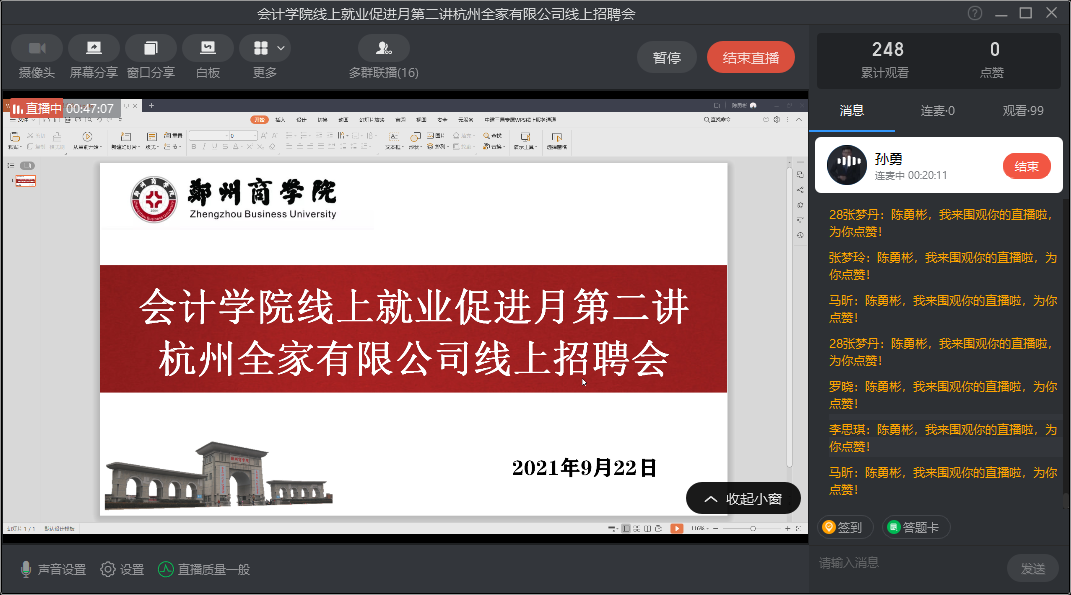
Task: Open the 答题卡 answer card
Action: [x=916, y=527]
